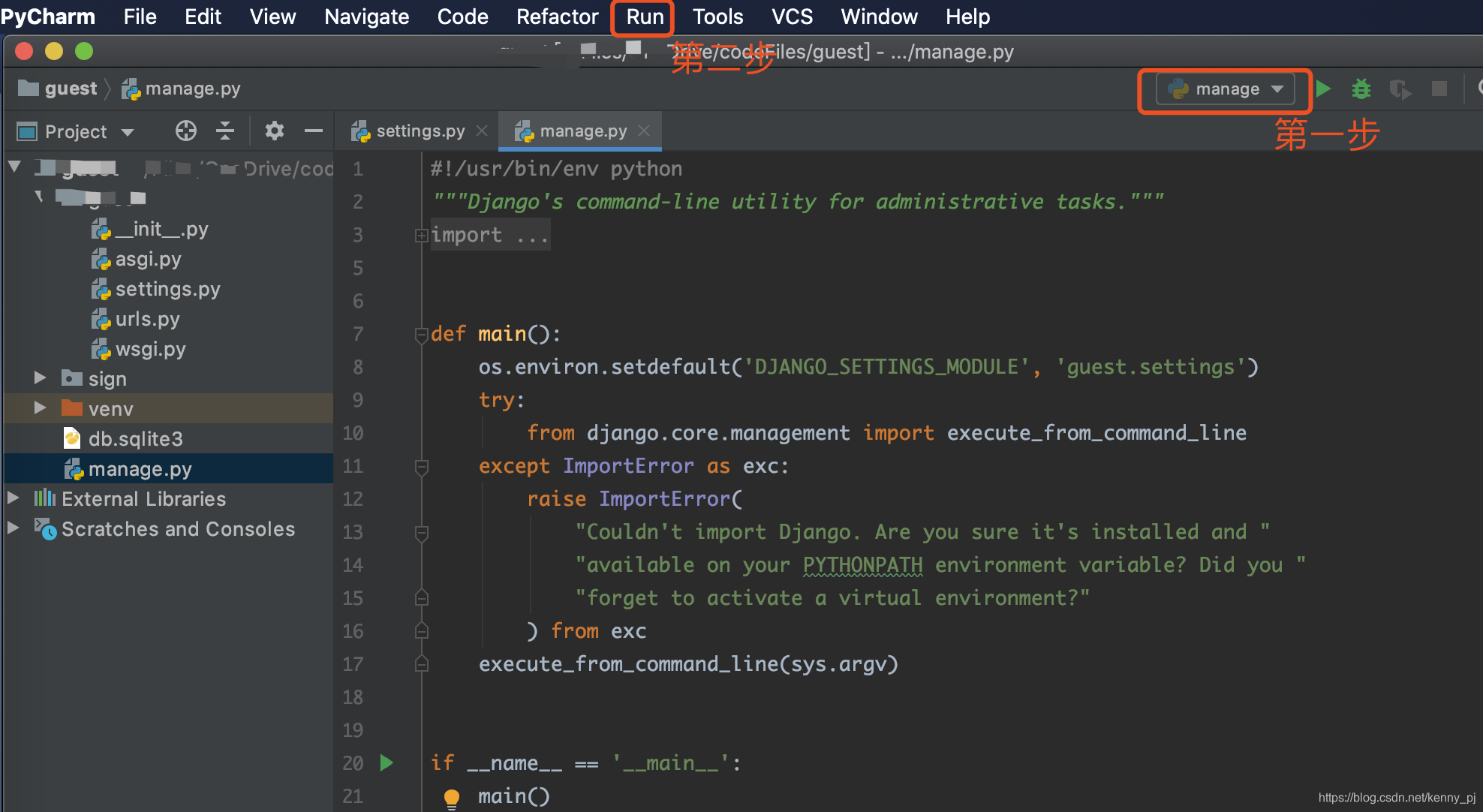The width and height of the screenshot is (1483, 812).
Task: Open Project panel settings gear
Action: [275, 131]
